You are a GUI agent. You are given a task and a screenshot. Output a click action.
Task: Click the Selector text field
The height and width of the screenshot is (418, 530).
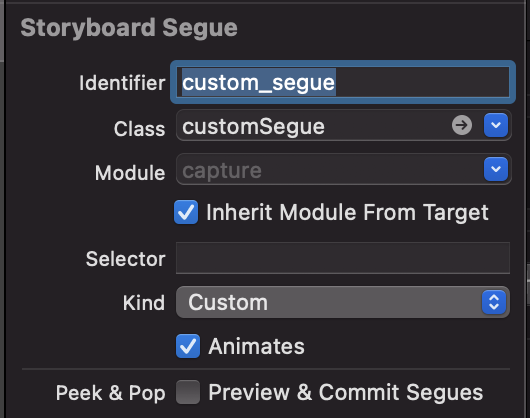343,258
